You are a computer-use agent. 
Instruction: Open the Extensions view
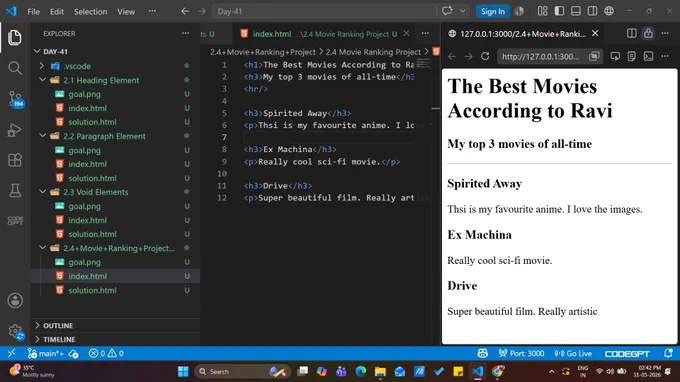click(15, 160)
